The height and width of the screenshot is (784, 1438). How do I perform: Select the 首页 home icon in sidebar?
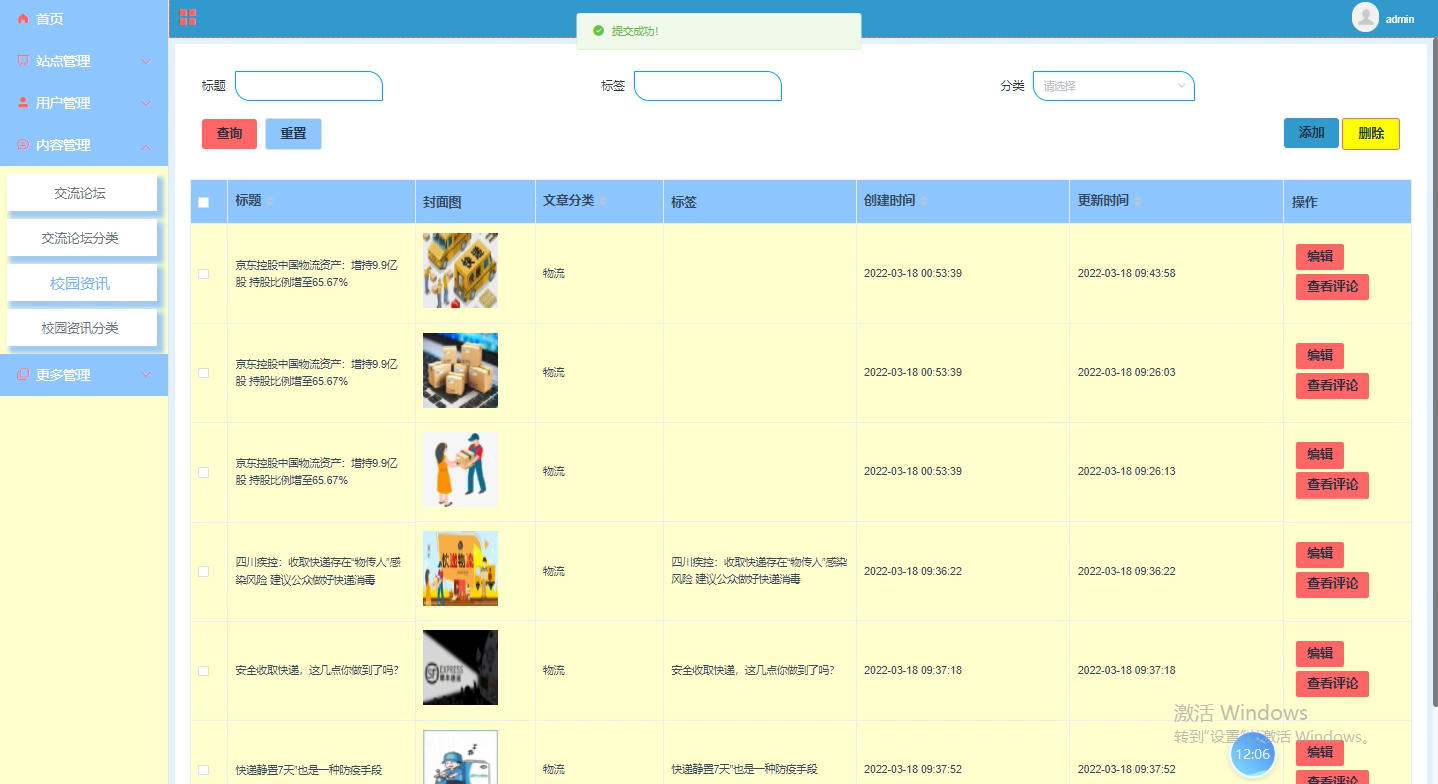point(22,18)
